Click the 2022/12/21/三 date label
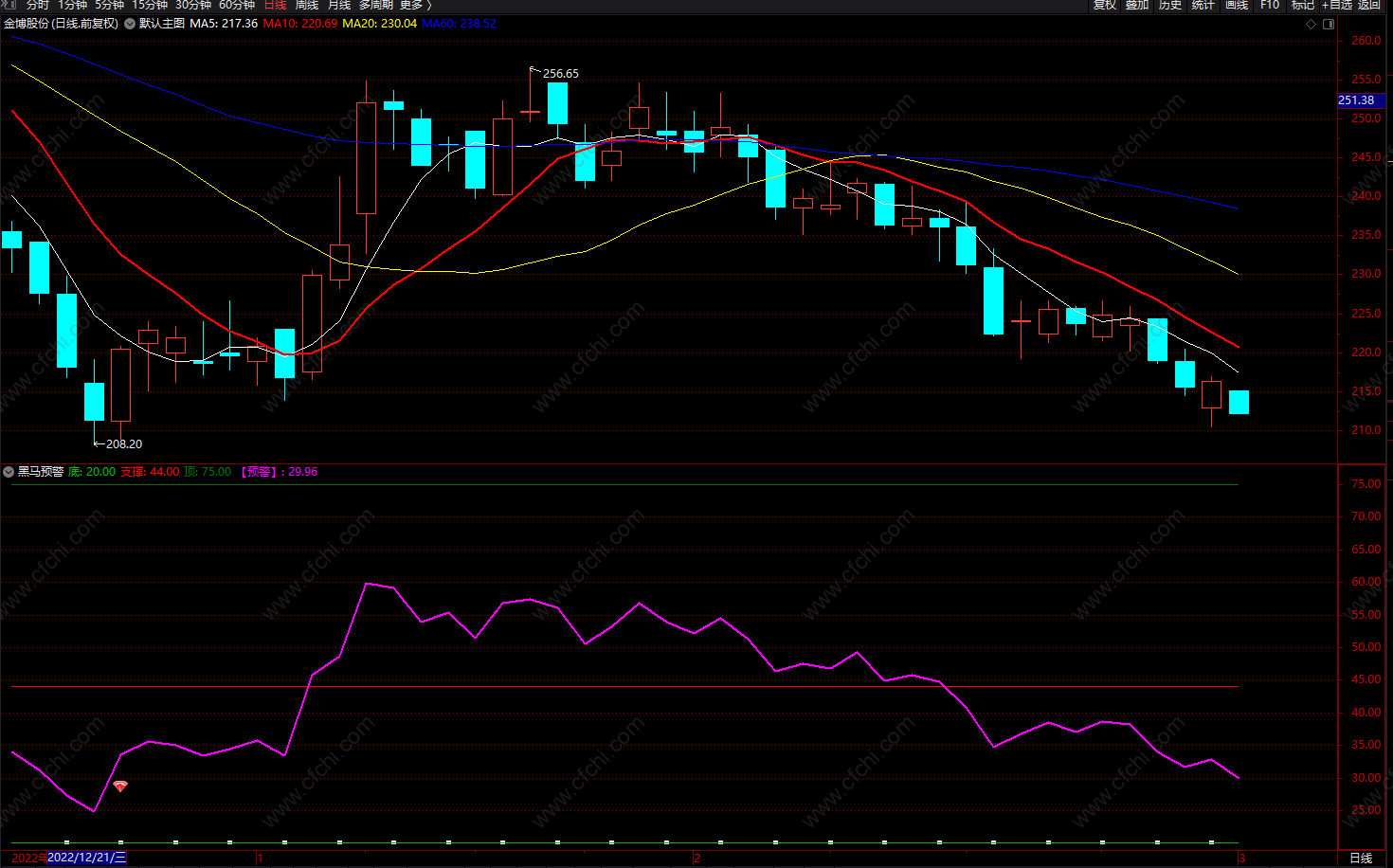Image resolution: width=1393 pixels, height=868 pixels. [x=86, y=858]
